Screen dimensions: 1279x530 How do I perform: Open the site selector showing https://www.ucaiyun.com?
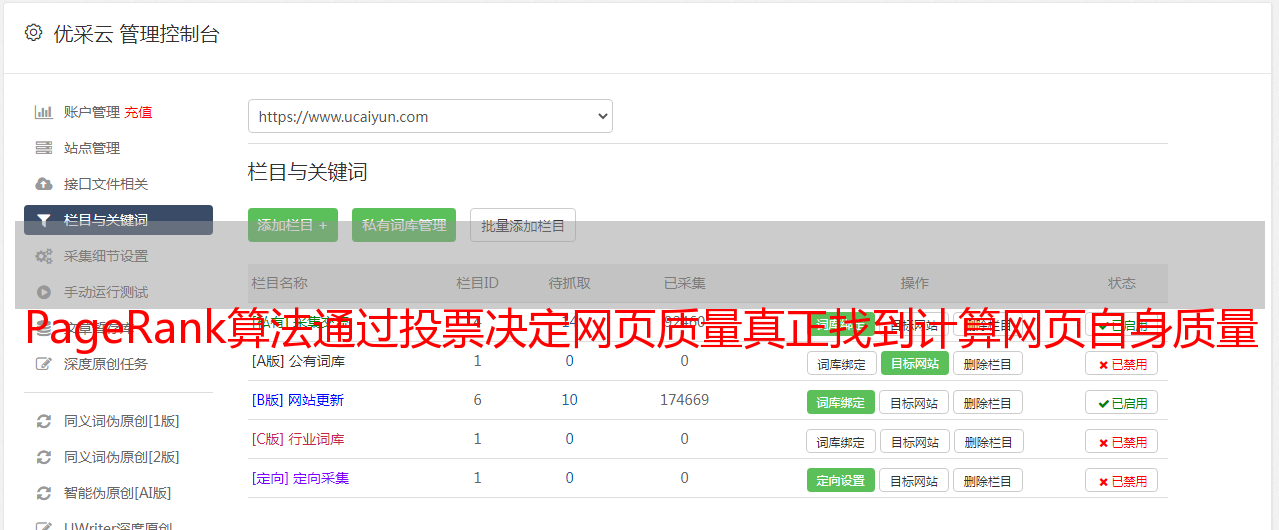430,116
